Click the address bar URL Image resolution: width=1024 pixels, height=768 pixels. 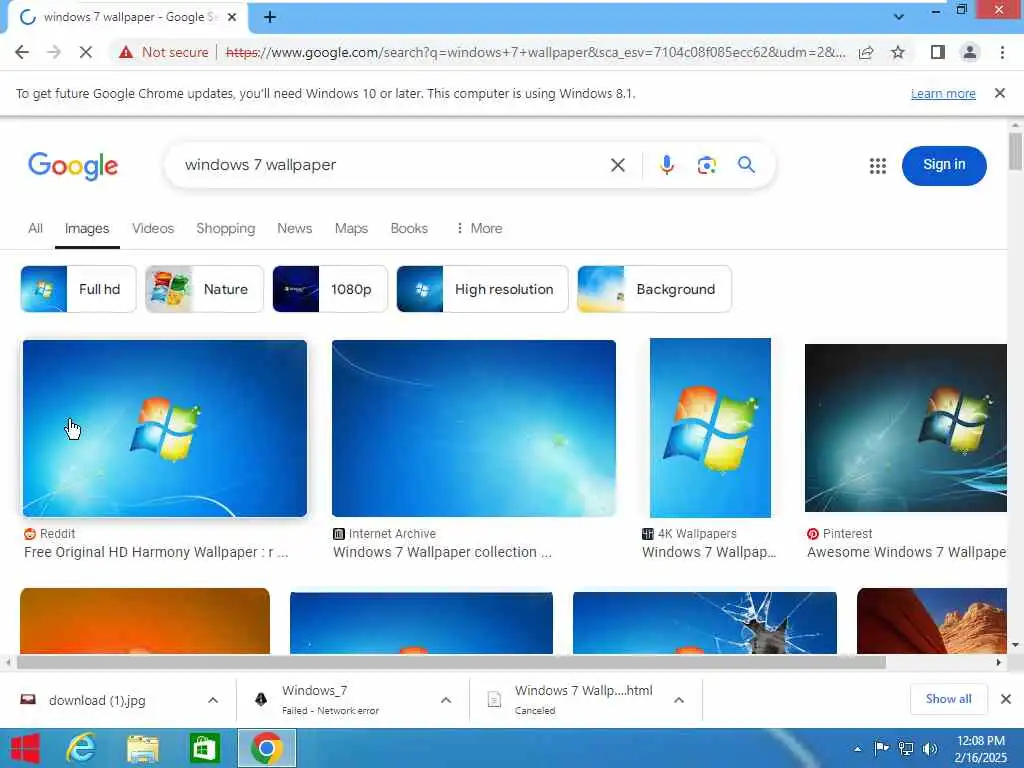coord(536,52)
